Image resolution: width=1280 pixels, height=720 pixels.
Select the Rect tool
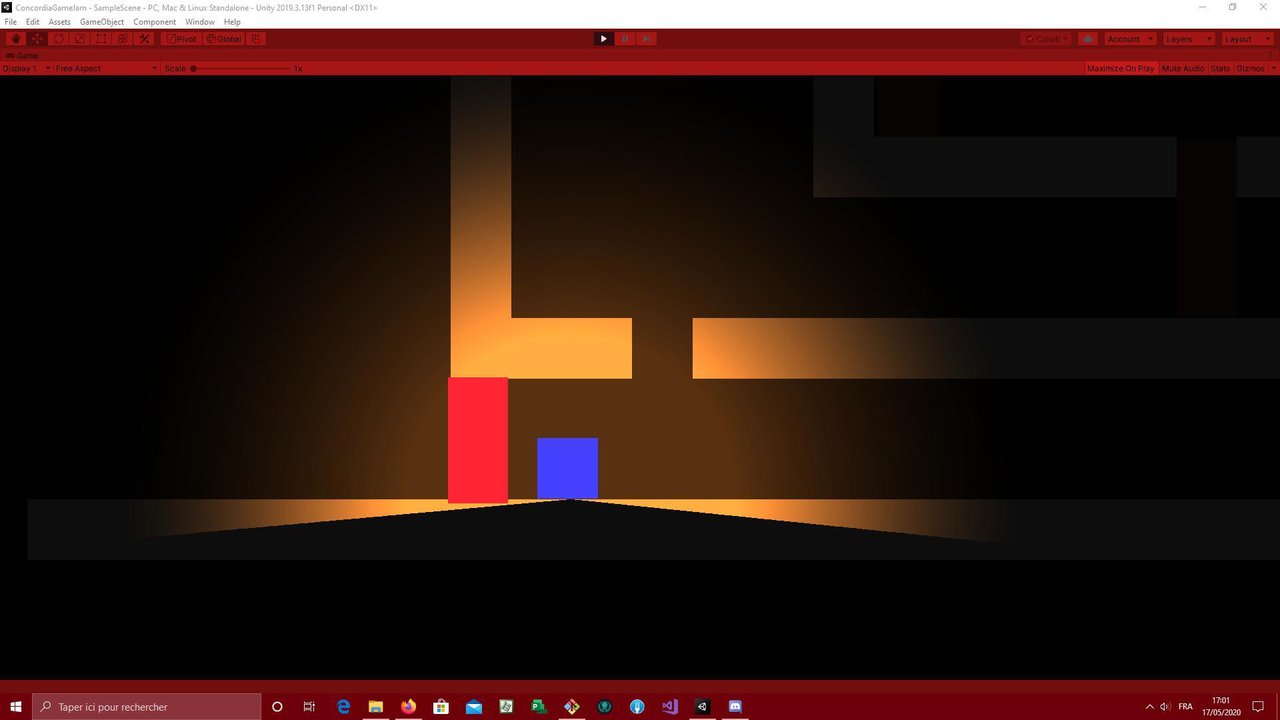tap(101, 39)
